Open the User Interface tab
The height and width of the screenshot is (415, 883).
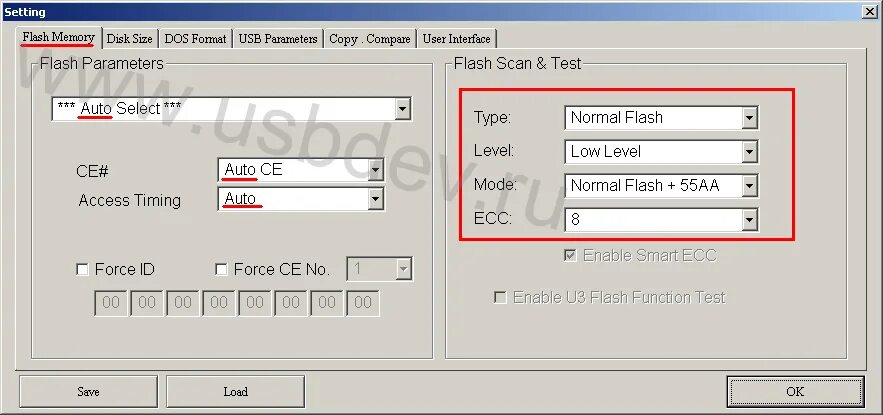click(x=456, y=39)
